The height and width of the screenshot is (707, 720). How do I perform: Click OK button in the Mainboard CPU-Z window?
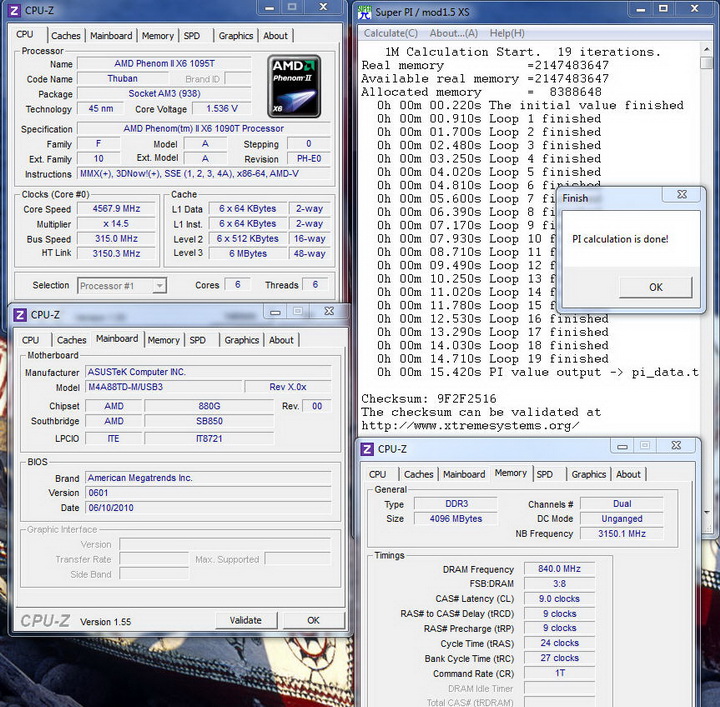coord(314,620)
